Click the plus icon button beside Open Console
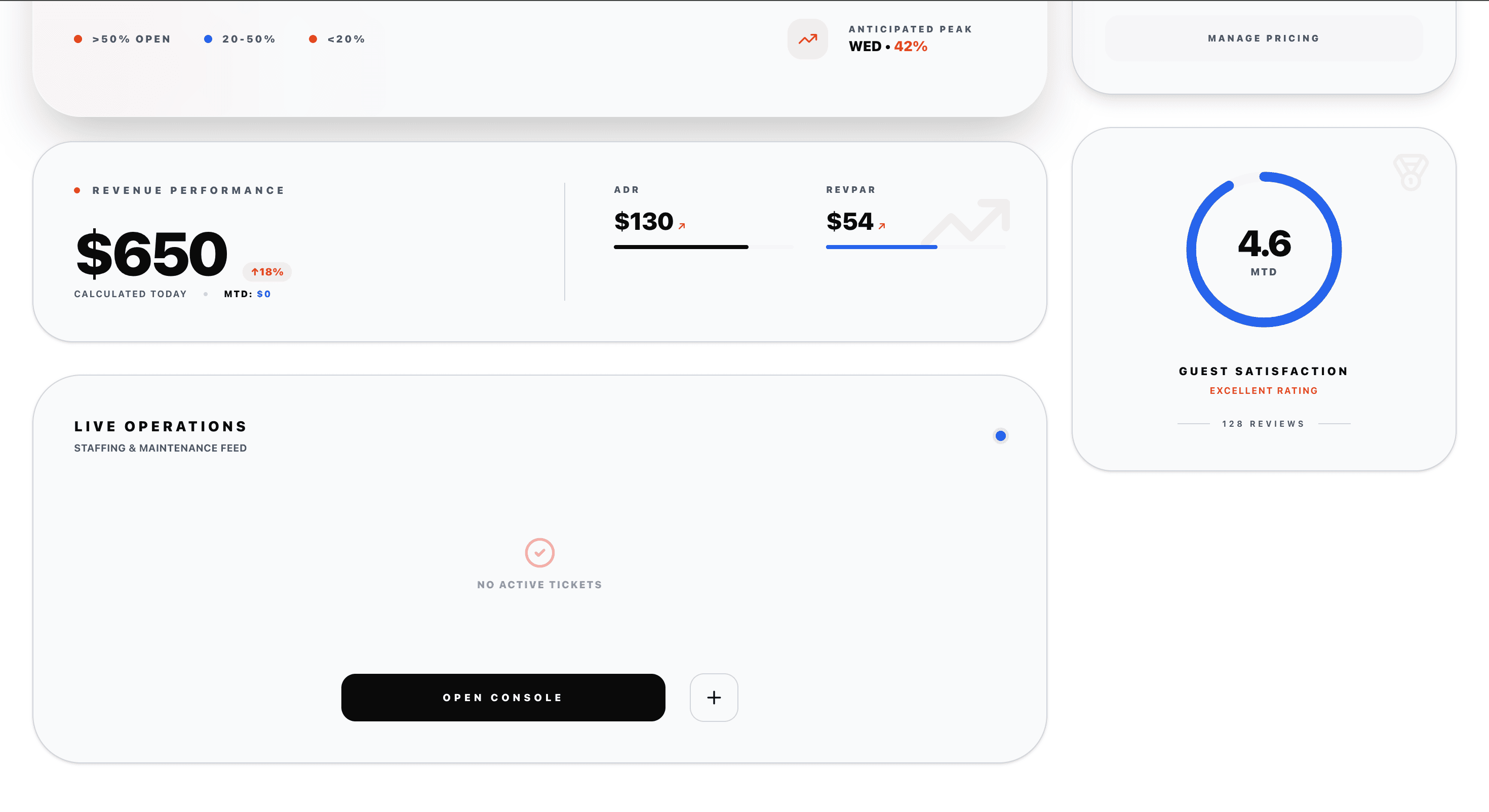 (x=713, y=697)
